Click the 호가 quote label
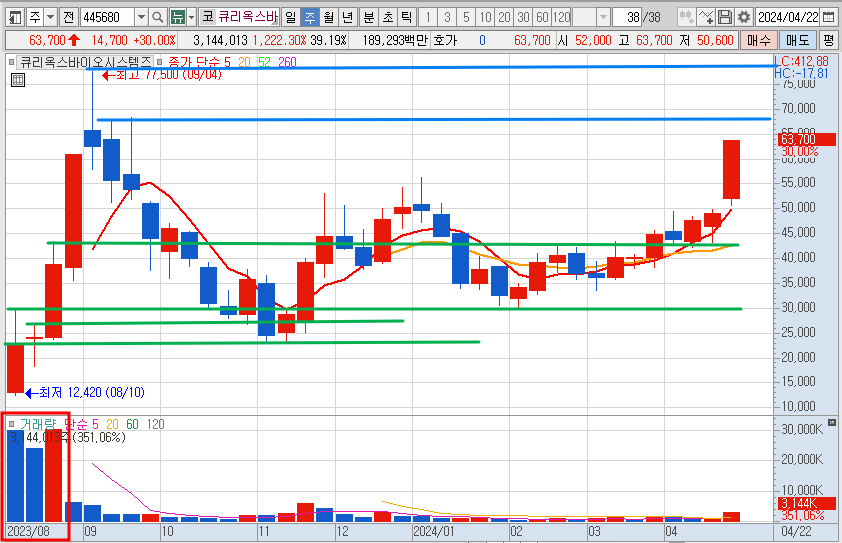Screen dimensions: 842x543 click(445, 40)
